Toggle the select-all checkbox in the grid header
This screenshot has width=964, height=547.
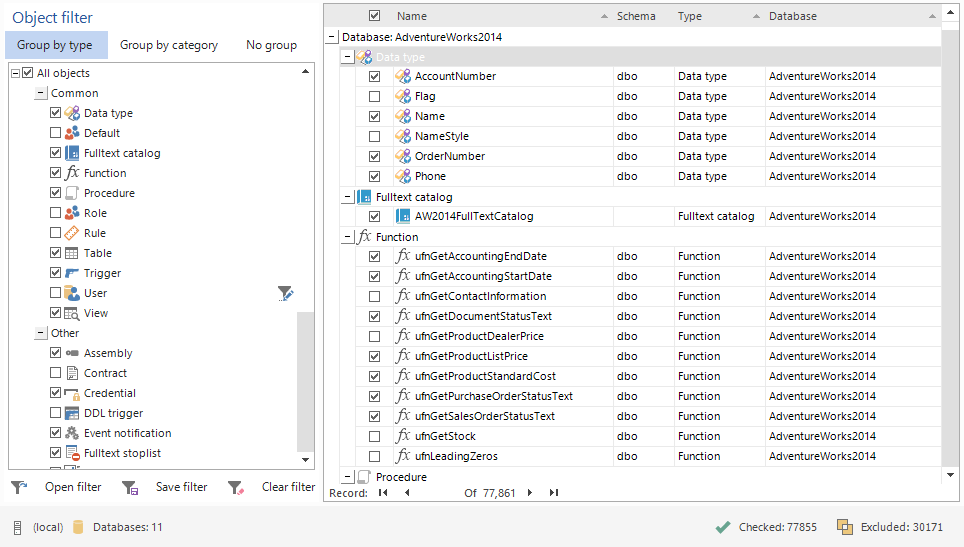374,16
